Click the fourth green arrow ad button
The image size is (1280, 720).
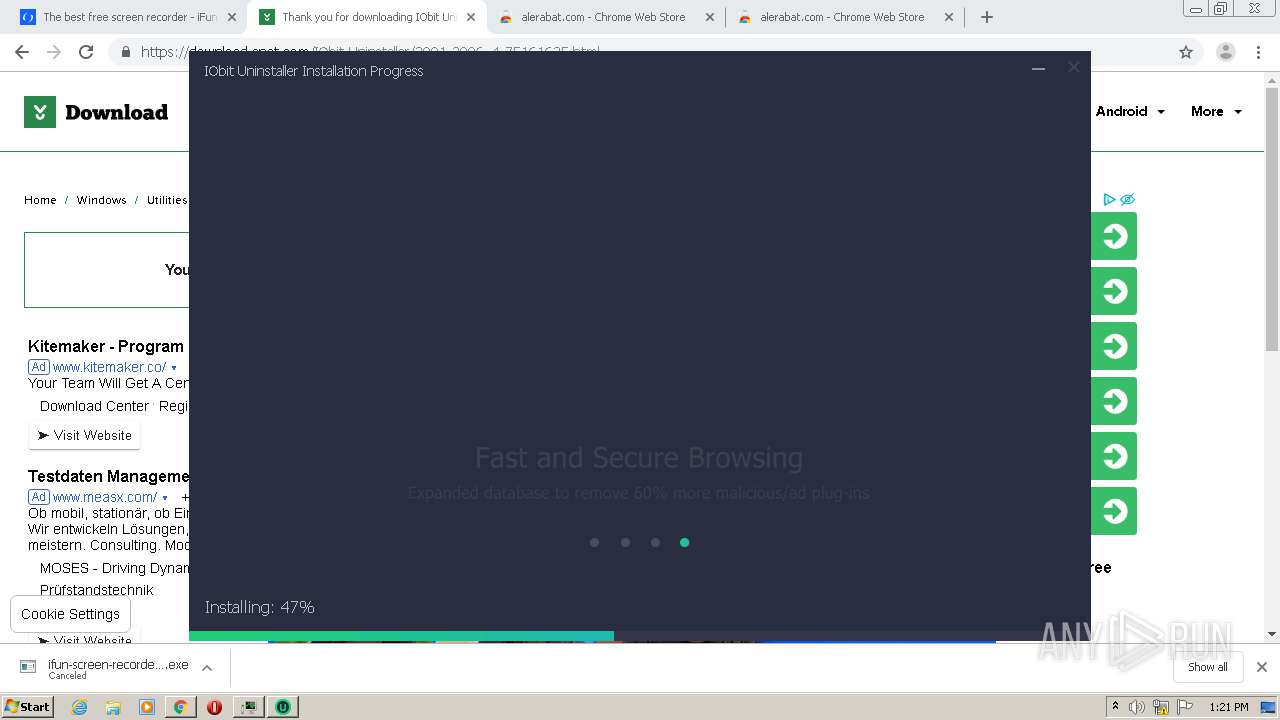1114,401
